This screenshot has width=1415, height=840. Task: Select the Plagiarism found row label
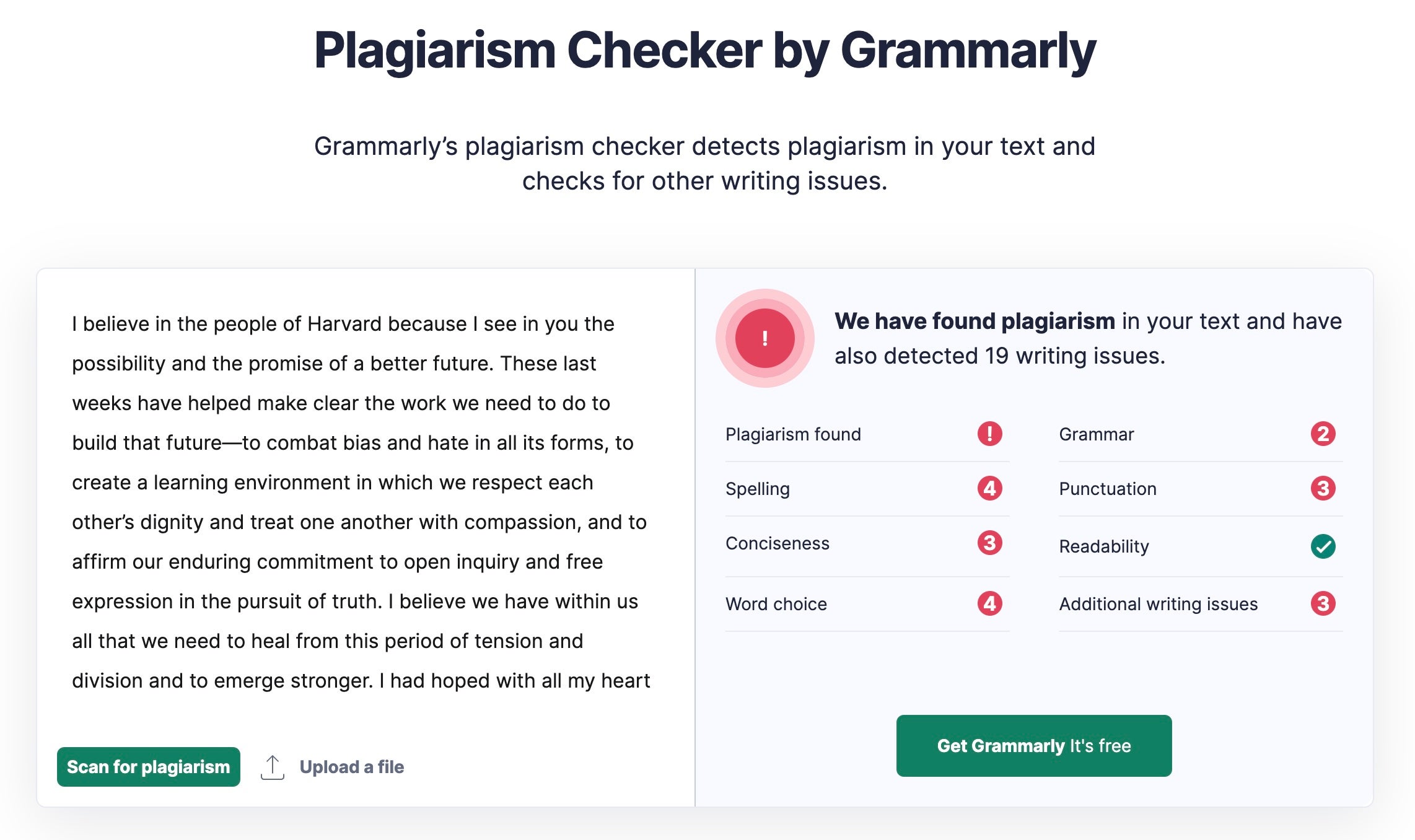tap(793, 434)
